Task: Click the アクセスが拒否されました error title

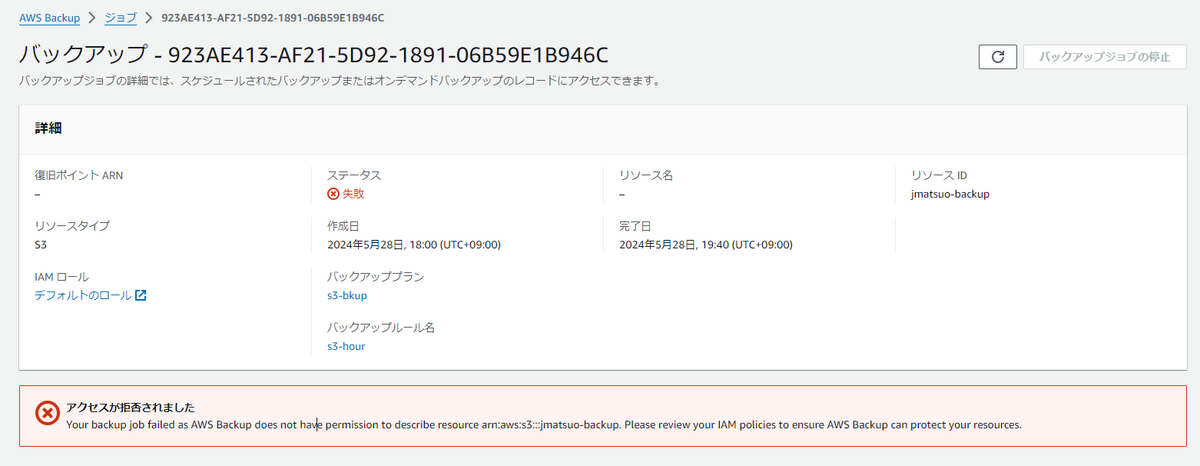Action: [130, 407]
